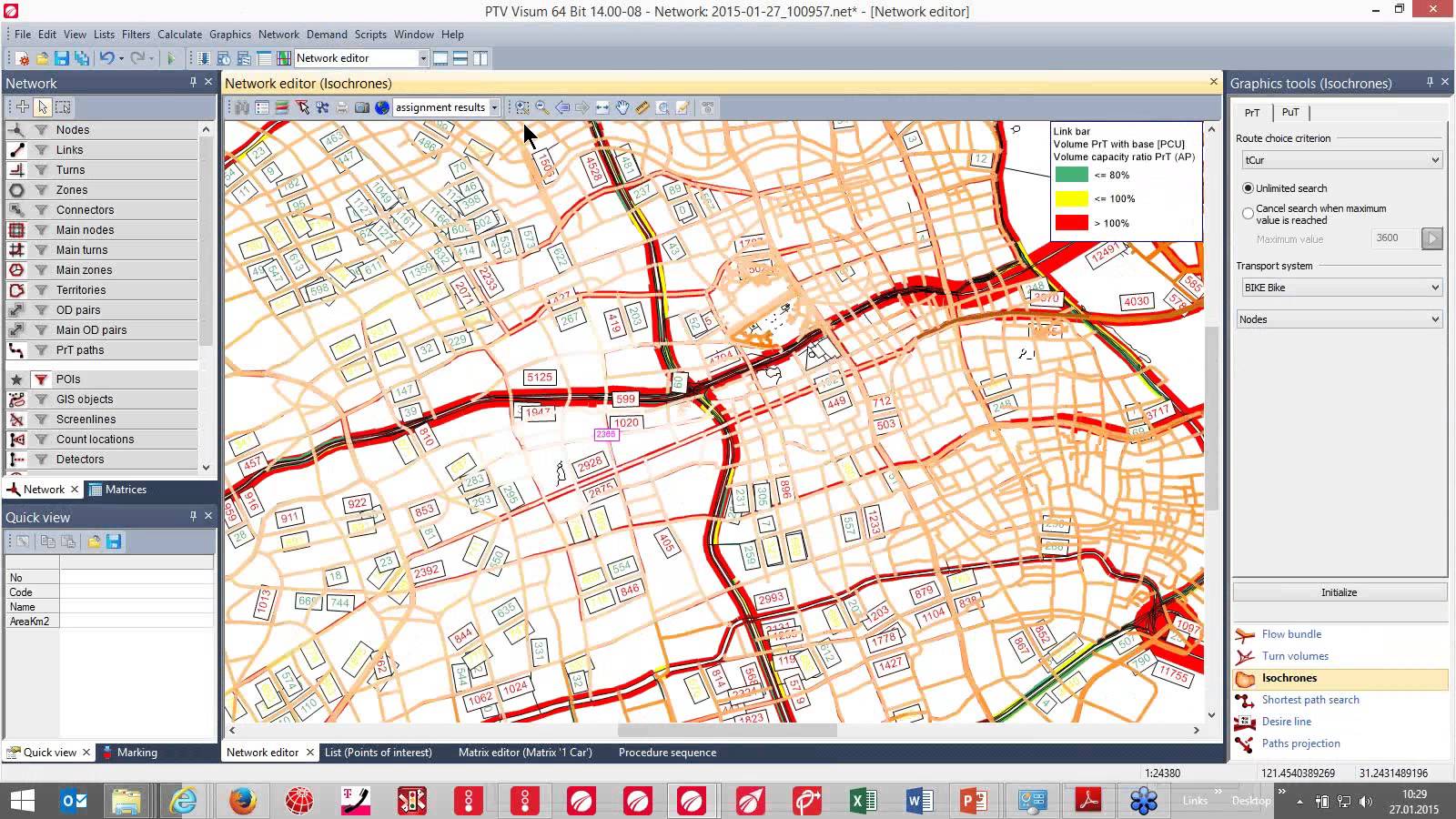Open Firefox from the taskbar
This screenshot has width=1456, height=819.
pos(242,801)
